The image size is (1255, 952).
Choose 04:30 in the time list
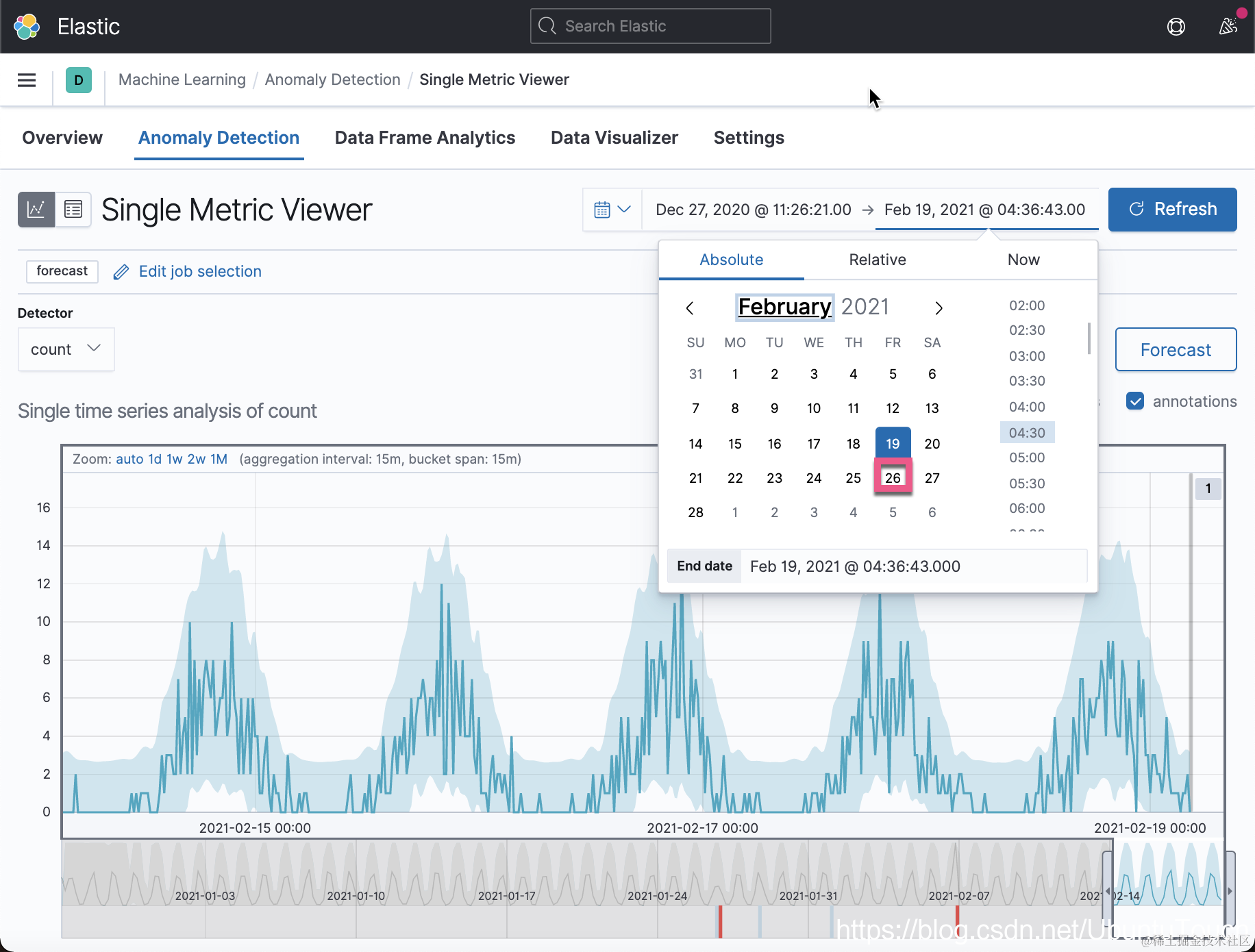click(1027, 433)
